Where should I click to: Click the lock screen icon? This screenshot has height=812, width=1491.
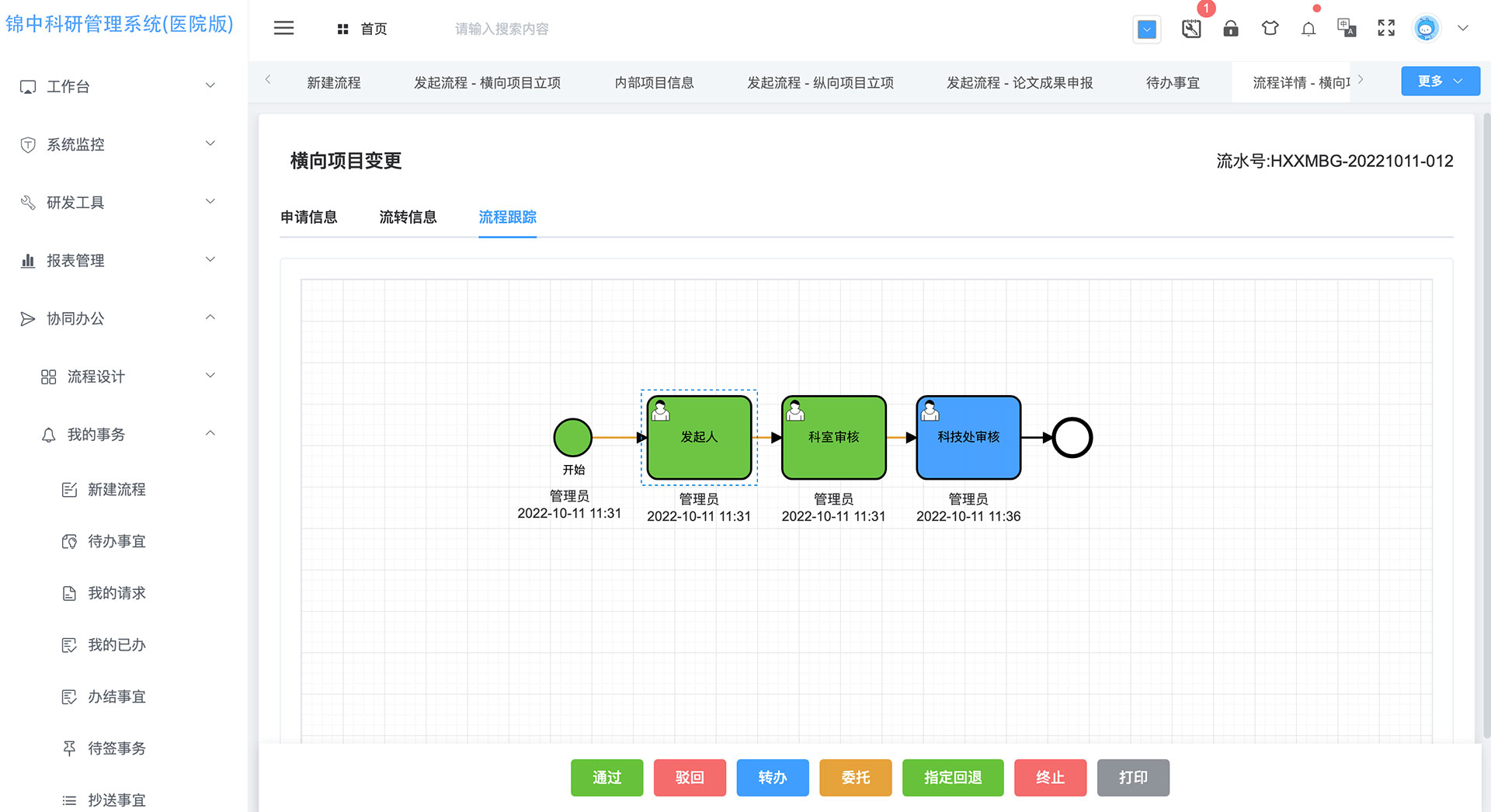pos(1231,29)
